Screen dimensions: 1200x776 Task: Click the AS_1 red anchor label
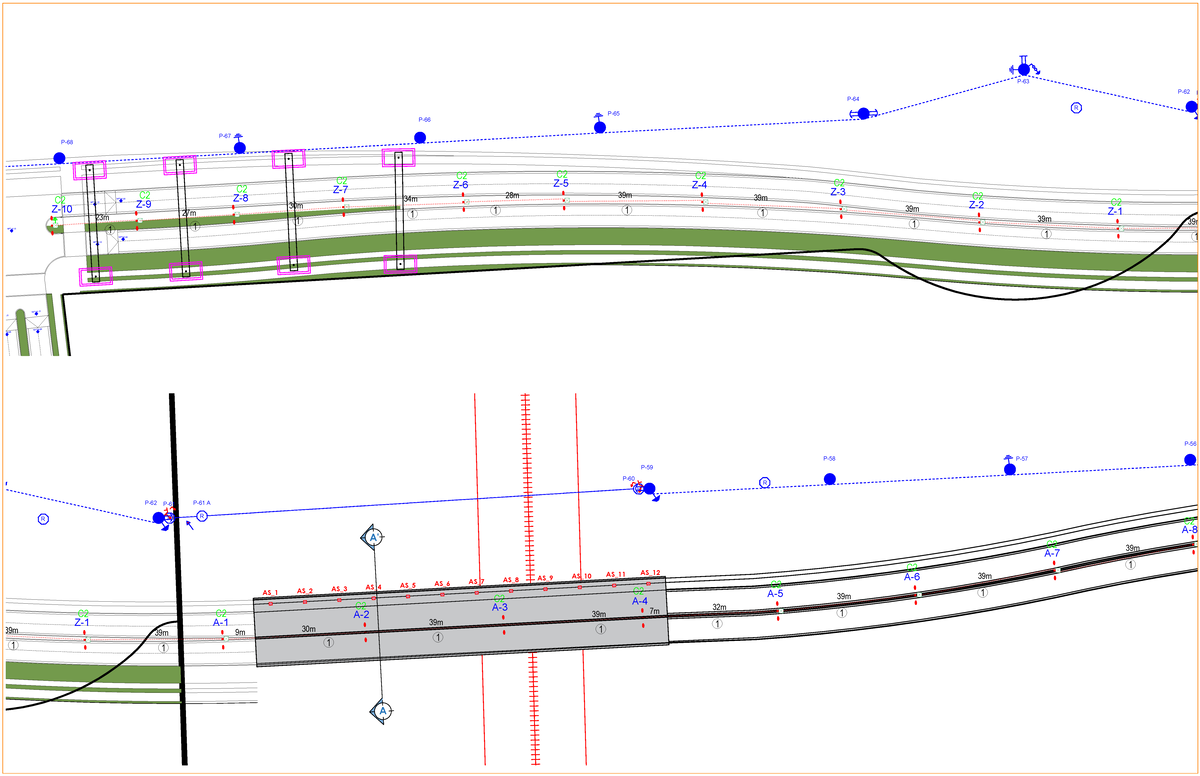click(x=270, y=592)
